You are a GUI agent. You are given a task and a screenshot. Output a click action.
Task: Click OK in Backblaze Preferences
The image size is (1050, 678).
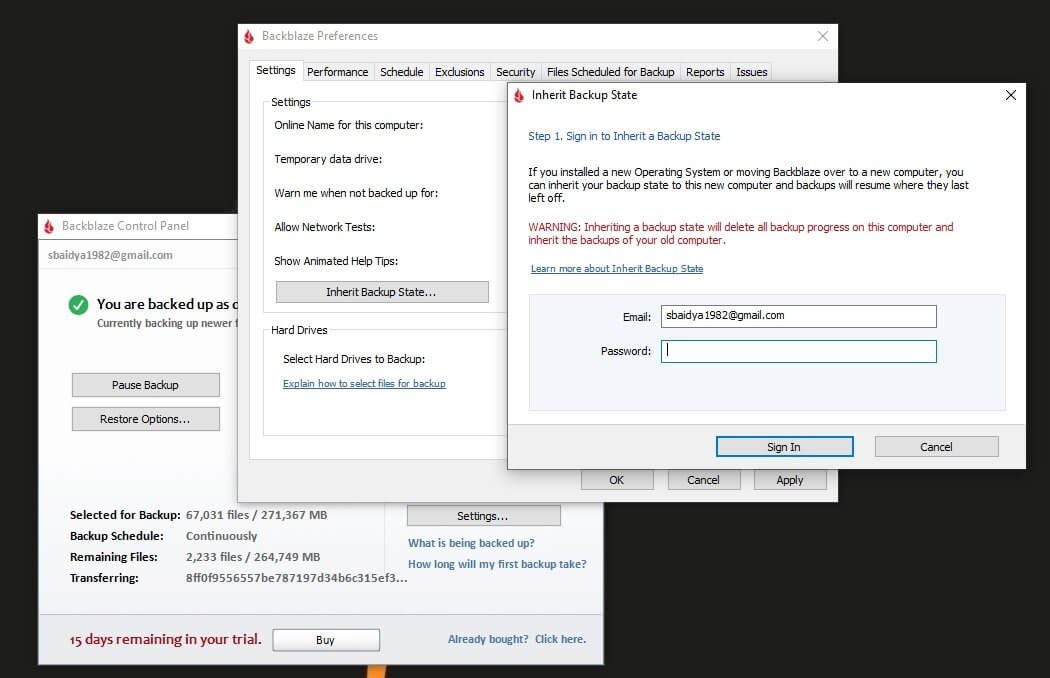617,480
